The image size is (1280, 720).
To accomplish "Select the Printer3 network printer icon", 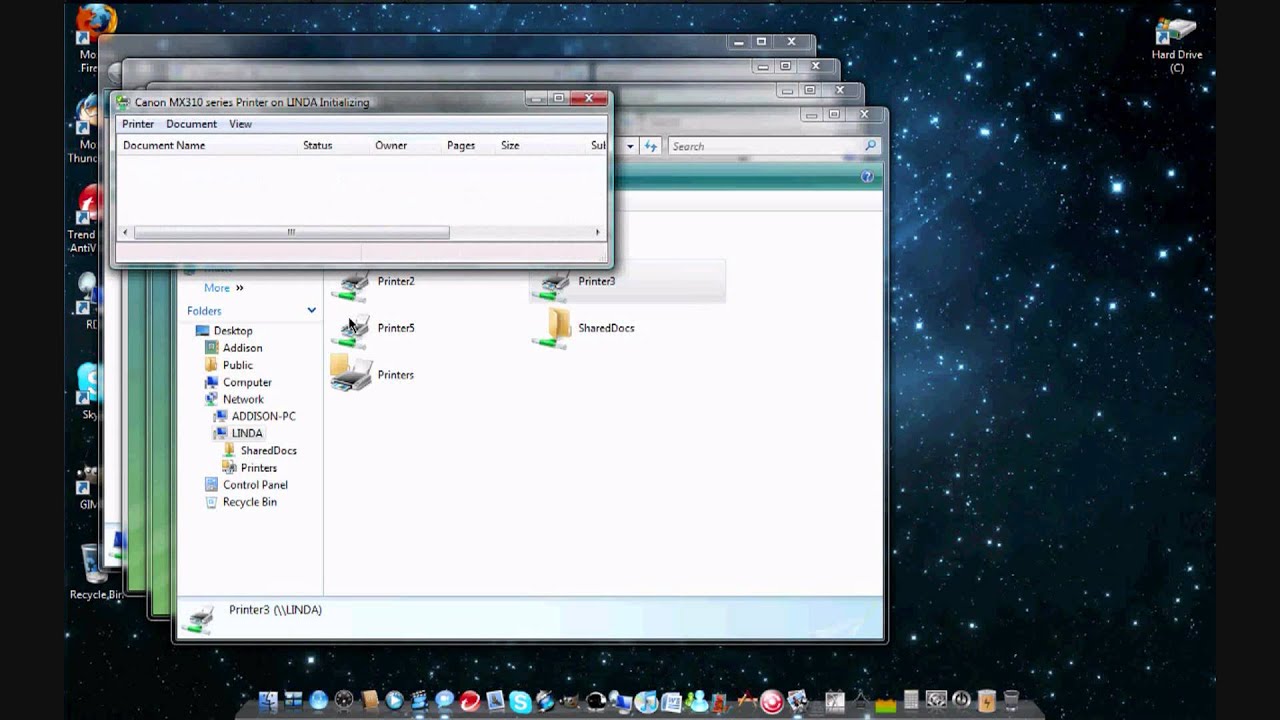I will [x=551, y=283].
